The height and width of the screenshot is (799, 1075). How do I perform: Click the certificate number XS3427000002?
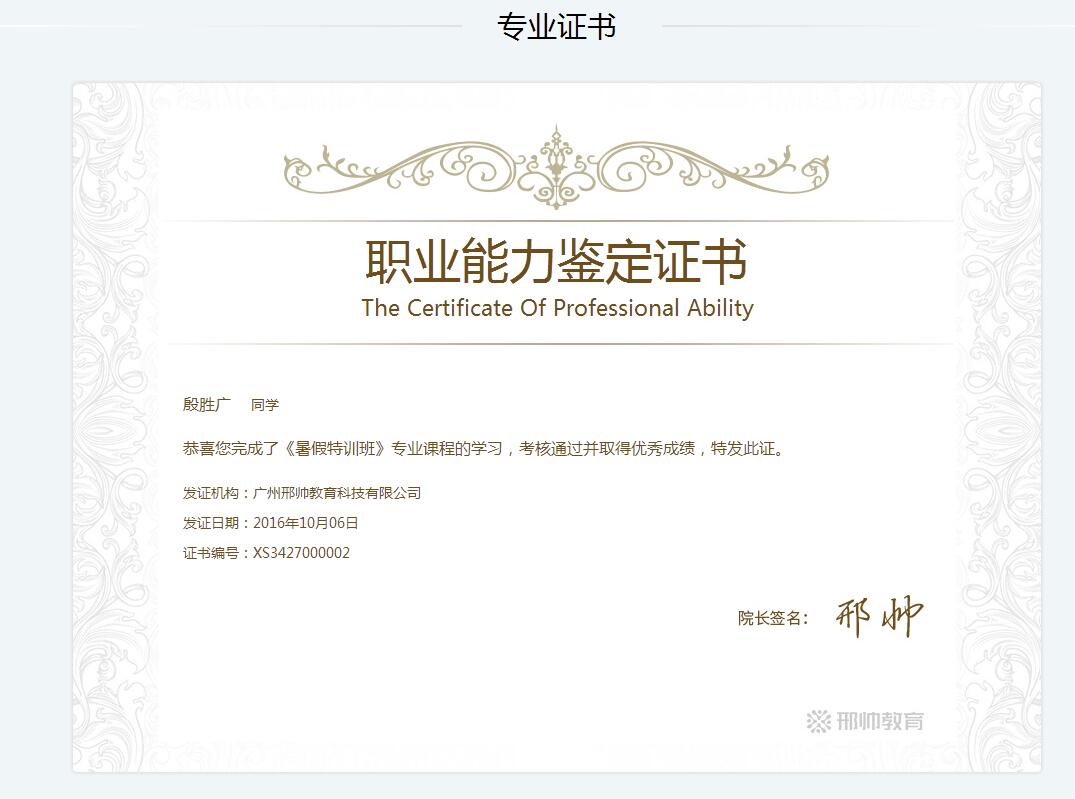click(302, 553)
